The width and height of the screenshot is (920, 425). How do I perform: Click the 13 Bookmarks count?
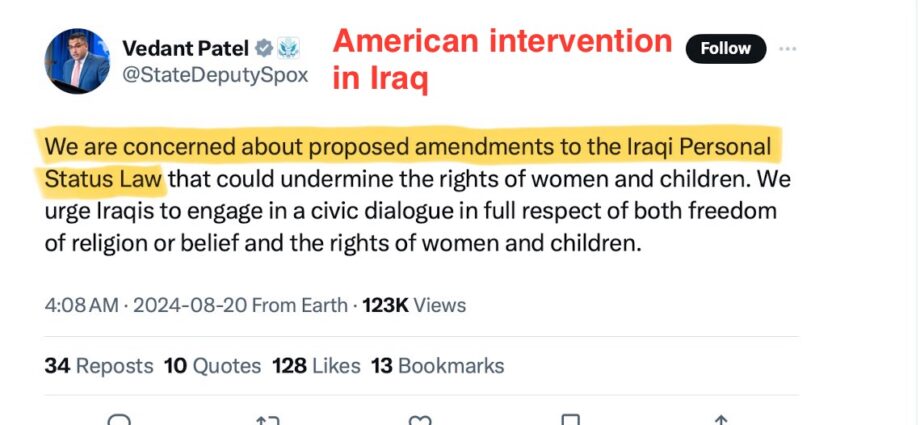[437, 366]
